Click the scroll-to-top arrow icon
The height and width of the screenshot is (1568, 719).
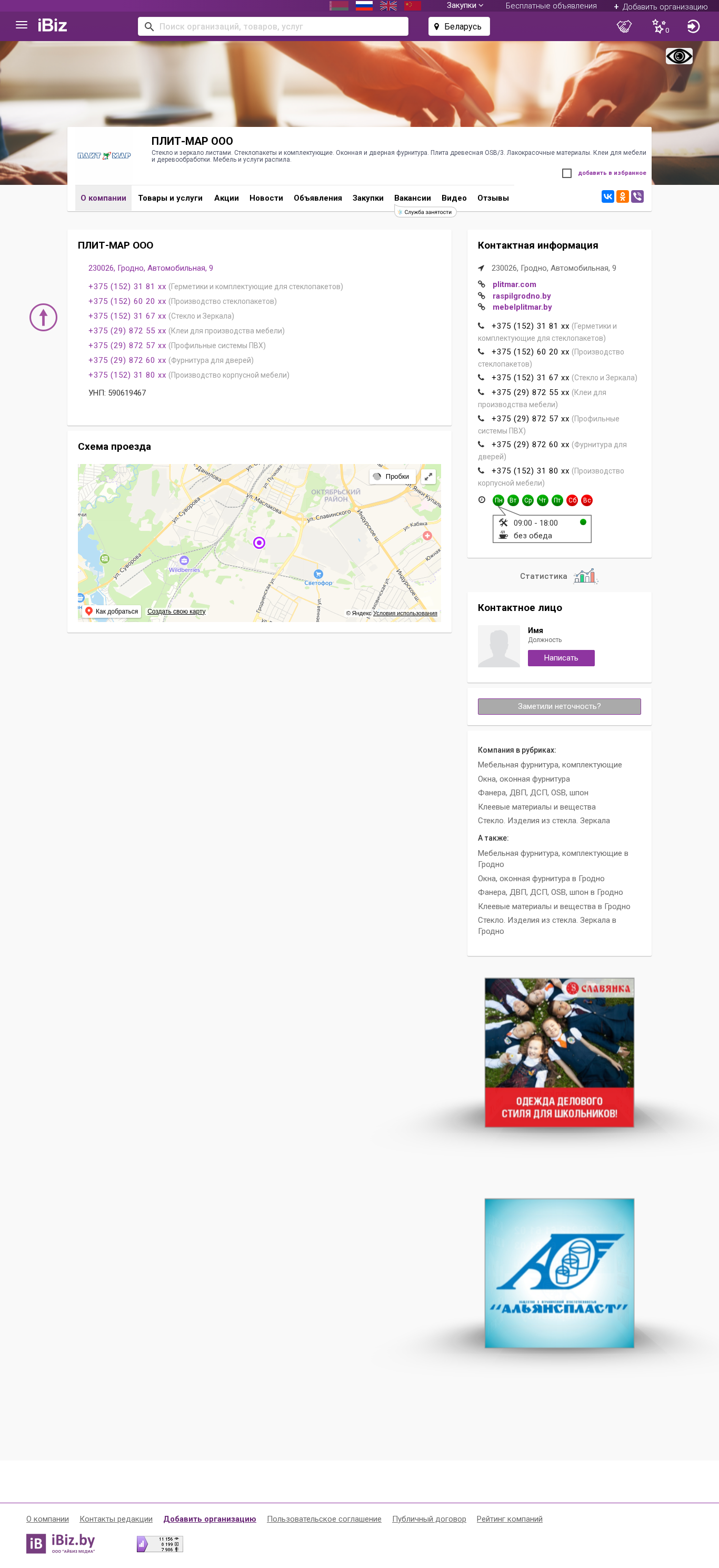coord(43,317)
